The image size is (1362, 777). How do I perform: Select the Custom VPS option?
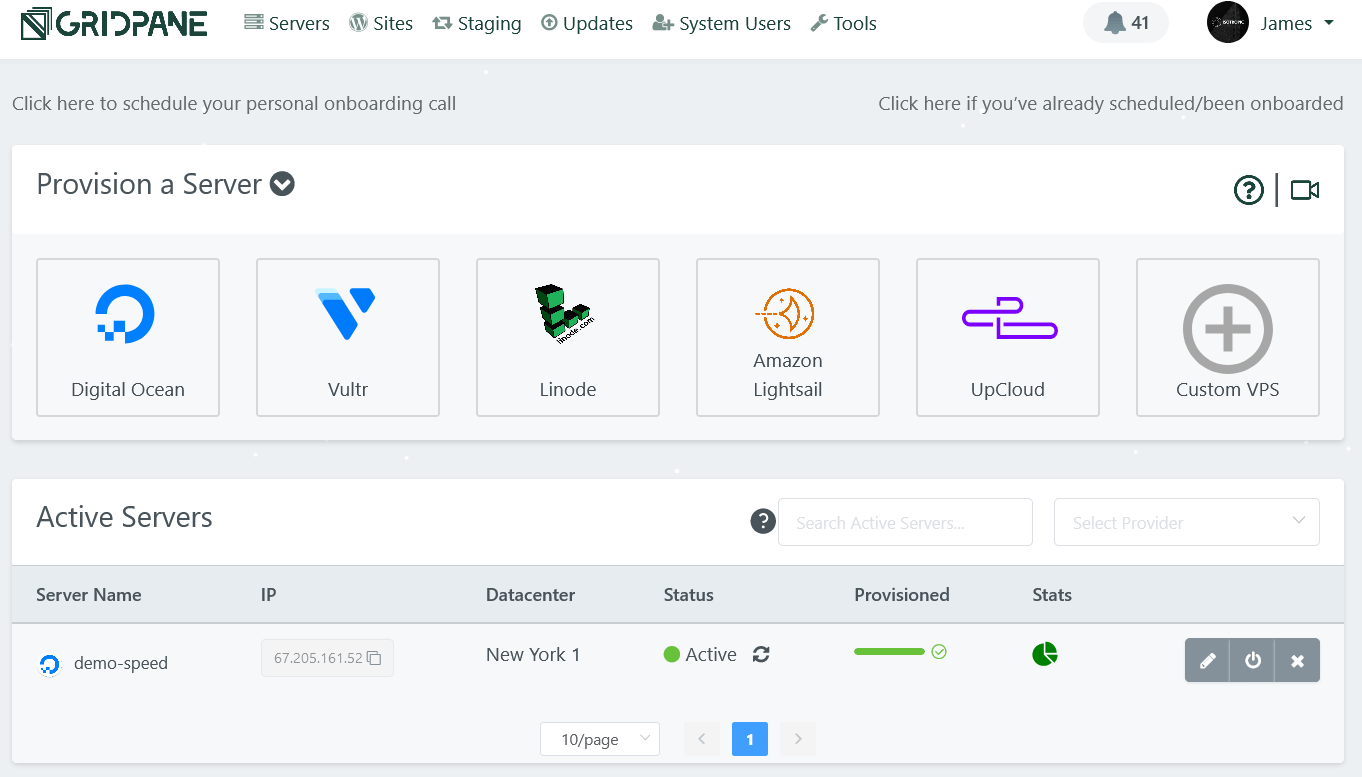1228,337
